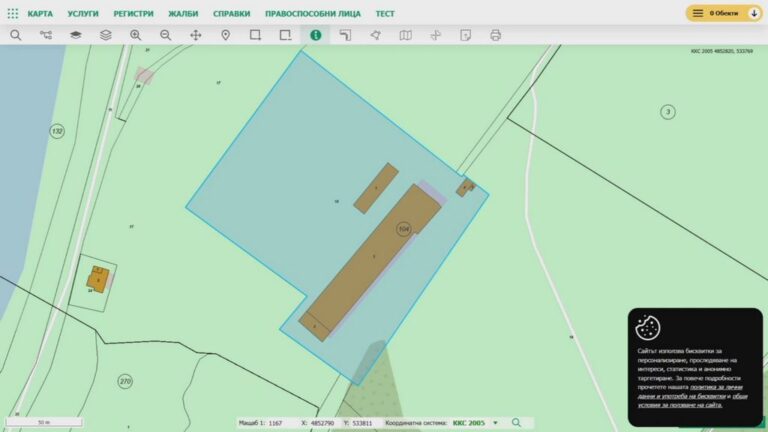Print the map

coord(496,35)
